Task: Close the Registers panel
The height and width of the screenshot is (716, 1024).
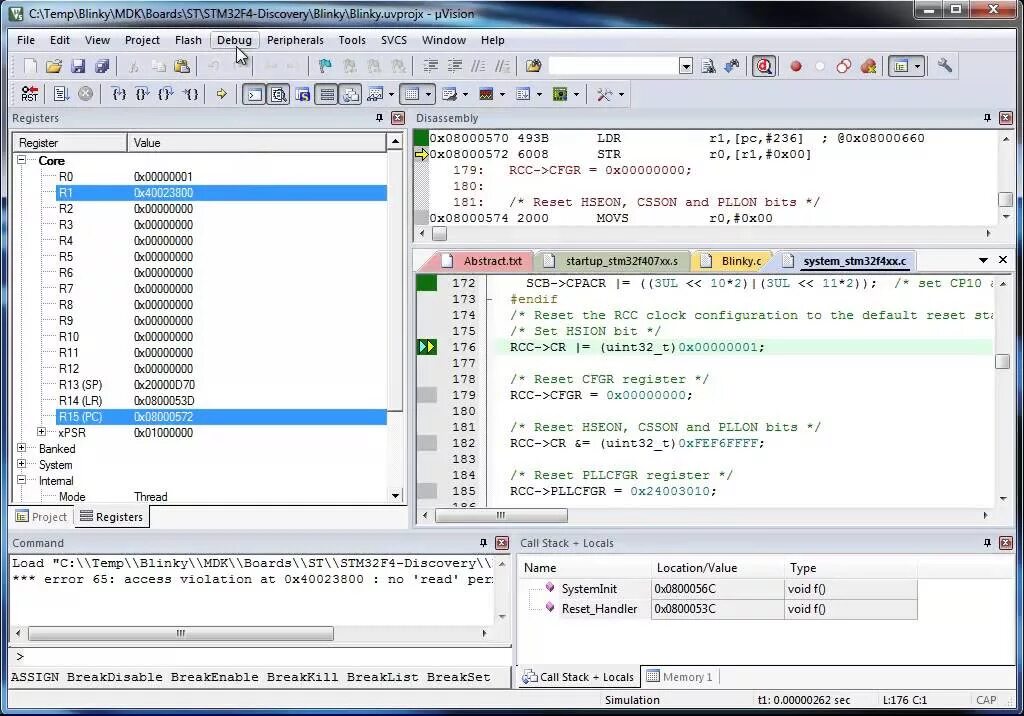Action: coord(398,118)
